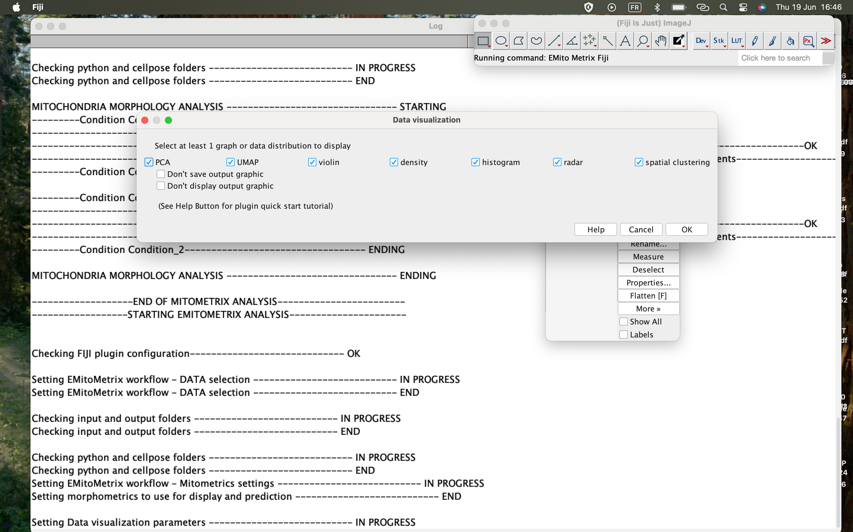Image resolution: width=853 pixels, height=532 pixels.
Task: Open the Apple menu
Action: [16, 7]
